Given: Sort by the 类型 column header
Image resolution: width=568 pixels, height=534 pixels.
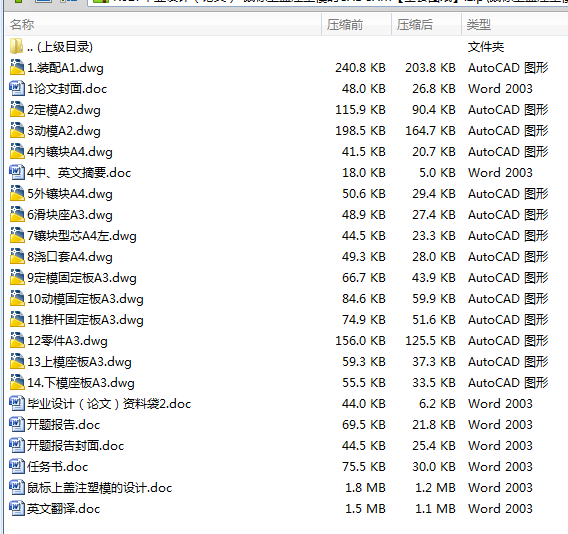Looking at the screenshot, I should [514, 24].
